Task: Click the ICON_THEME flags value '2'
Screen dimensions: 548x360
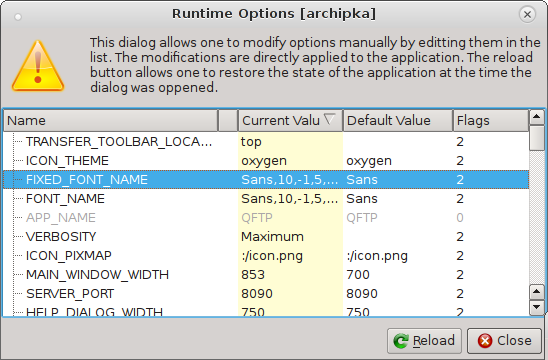Action: pos(460,161)
